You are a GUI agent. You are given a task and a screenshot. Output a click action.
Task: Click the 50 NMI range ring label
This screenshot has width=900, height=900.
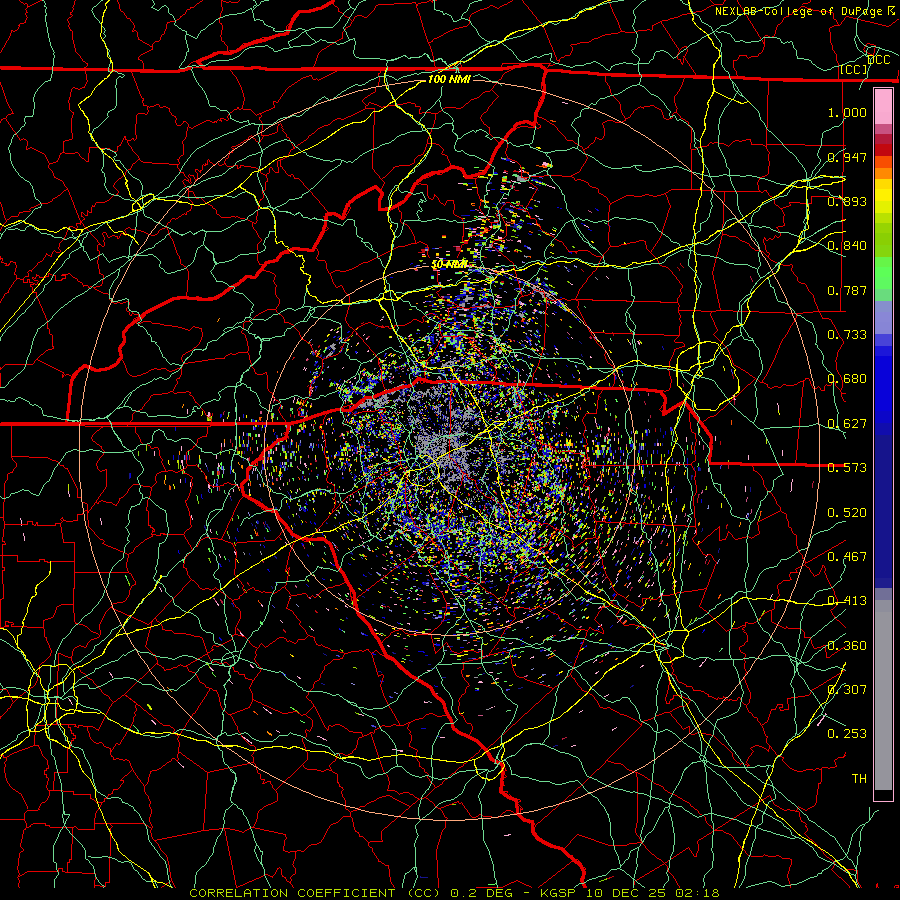[449, 265]
